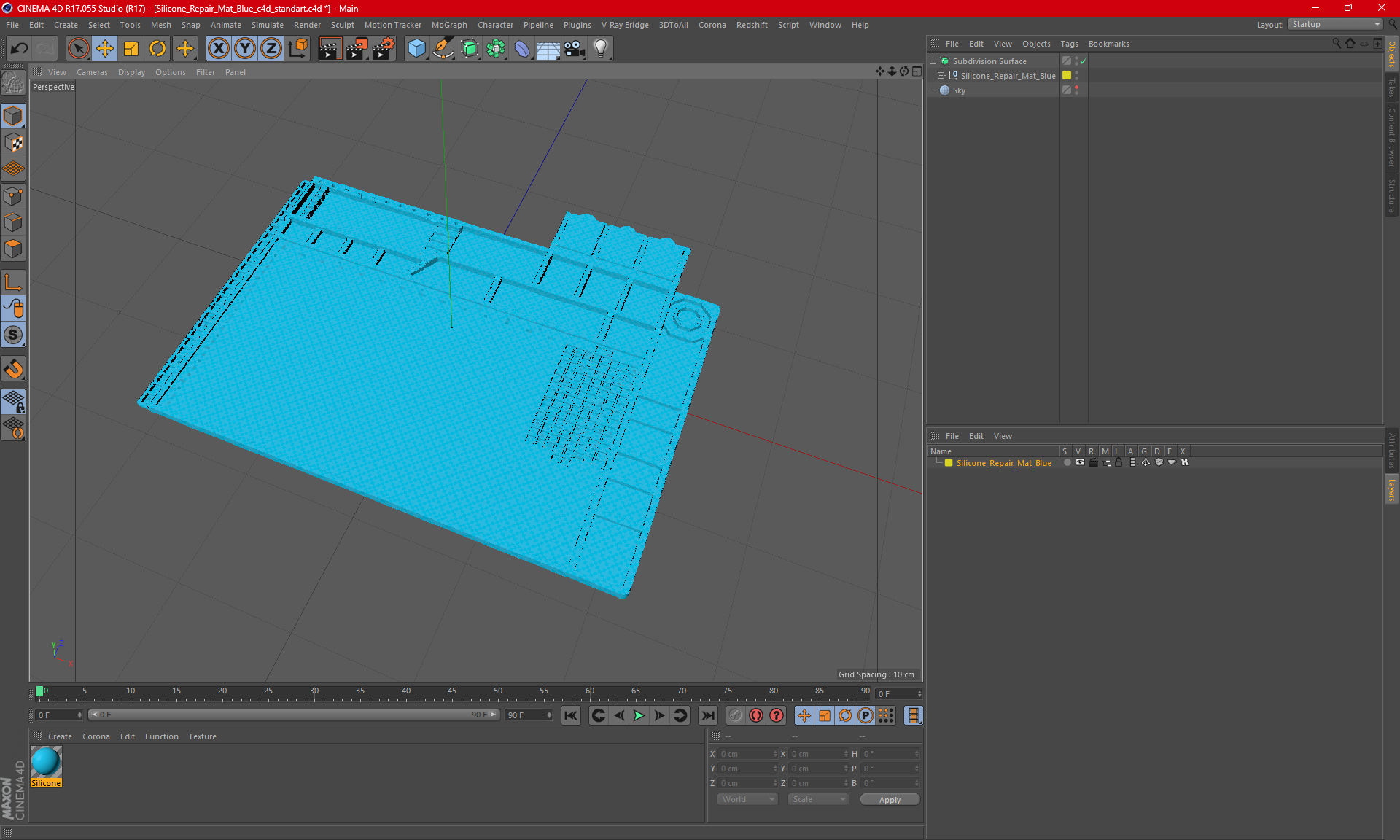Add a Subdivision Surface generator
Viewport: 1400px width, 840px height.
coord(470,49)
